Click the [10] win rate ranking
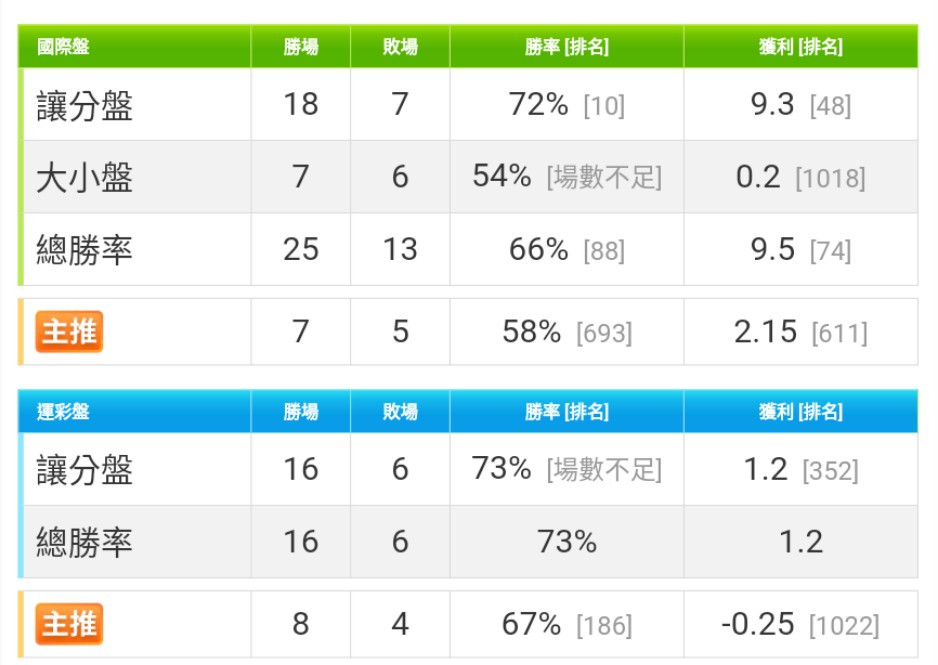938x665 pixels. [604, 106]
